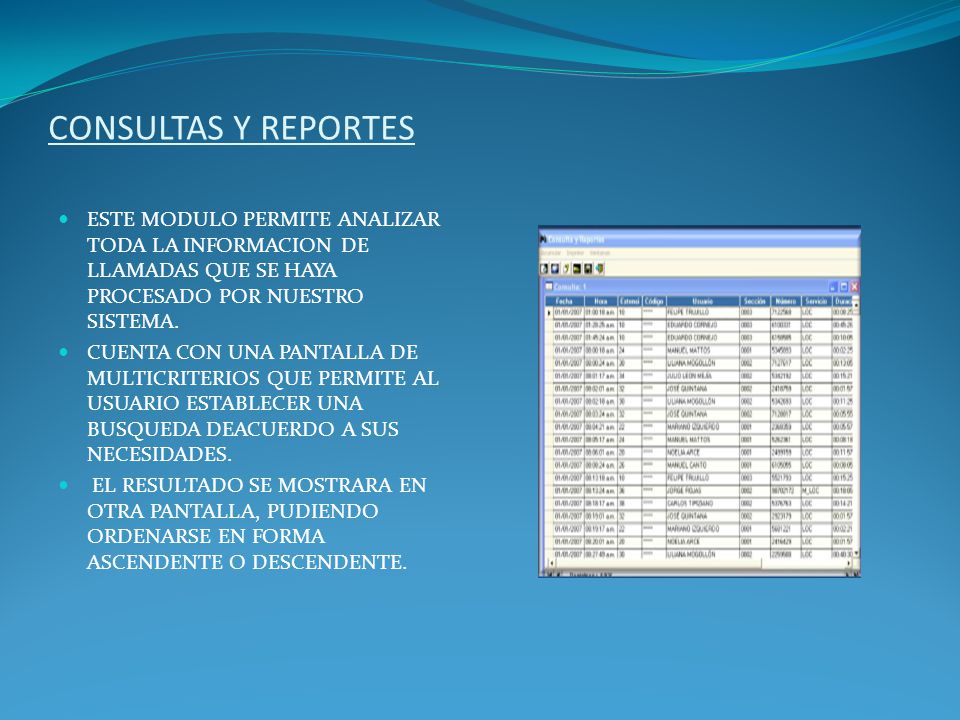960x720 pixels.
Task: Minimize the Consulta: 1 window
Action: pos(833,287)
